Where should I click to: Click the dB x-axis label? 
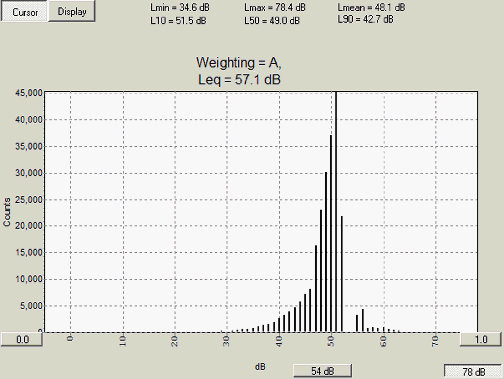point(260,367)
